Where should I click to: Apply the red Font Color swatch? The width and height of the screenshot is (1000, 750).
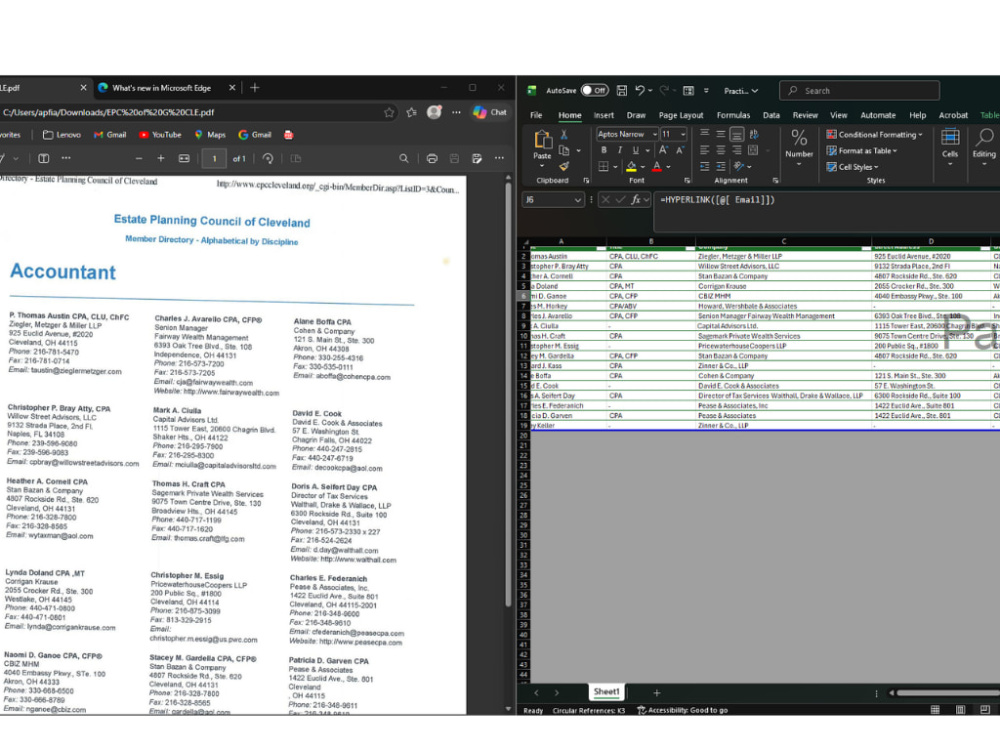point(657,166)
